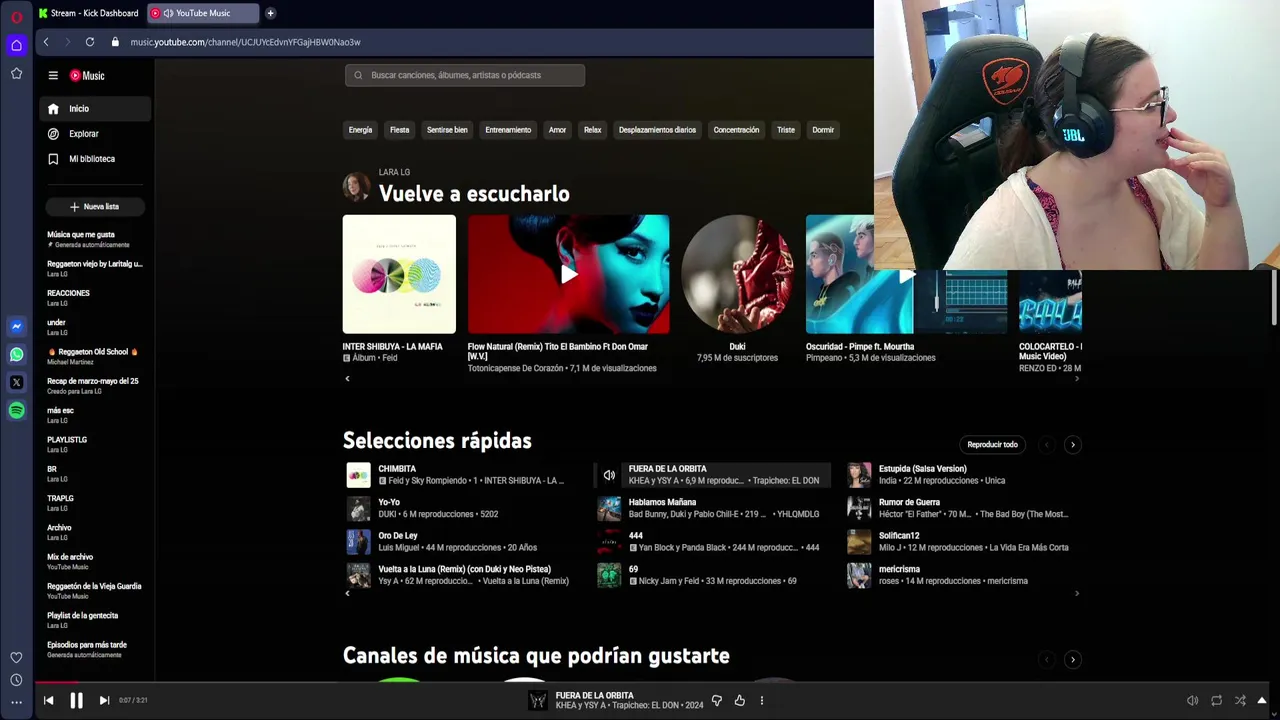Mute the YouTube Music tab audio icon

[168, 13]
